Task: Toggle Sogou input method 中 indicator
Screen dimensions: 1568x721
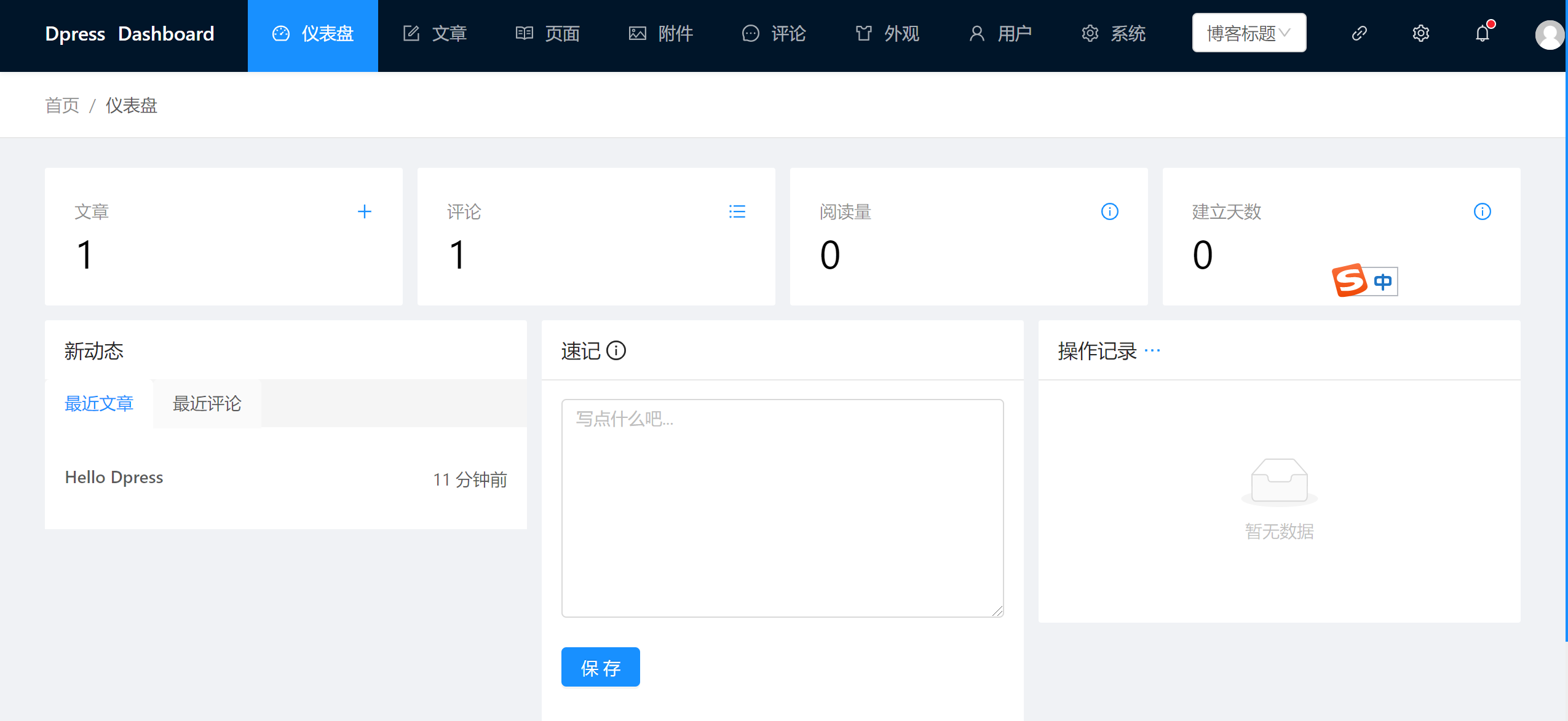Action: (x=1383, y=282)
